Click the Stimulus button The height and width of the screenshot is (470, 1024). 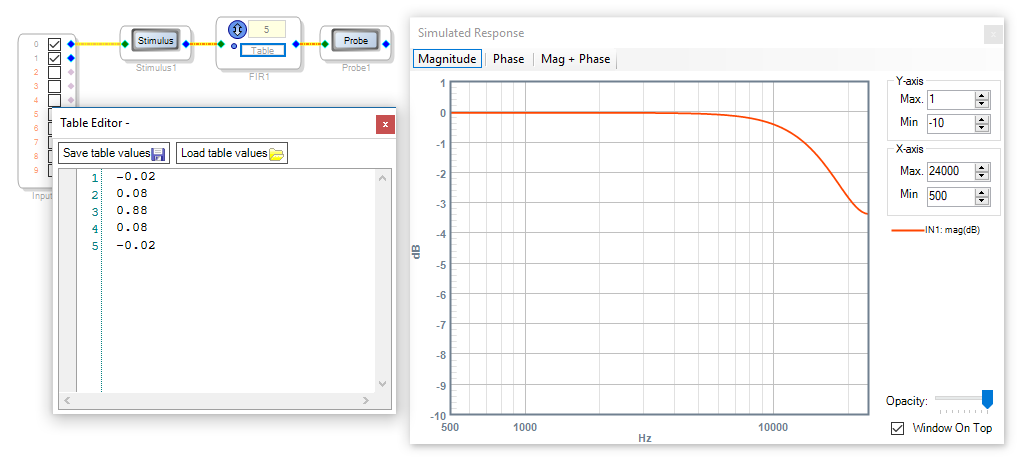tap(155, 40)
